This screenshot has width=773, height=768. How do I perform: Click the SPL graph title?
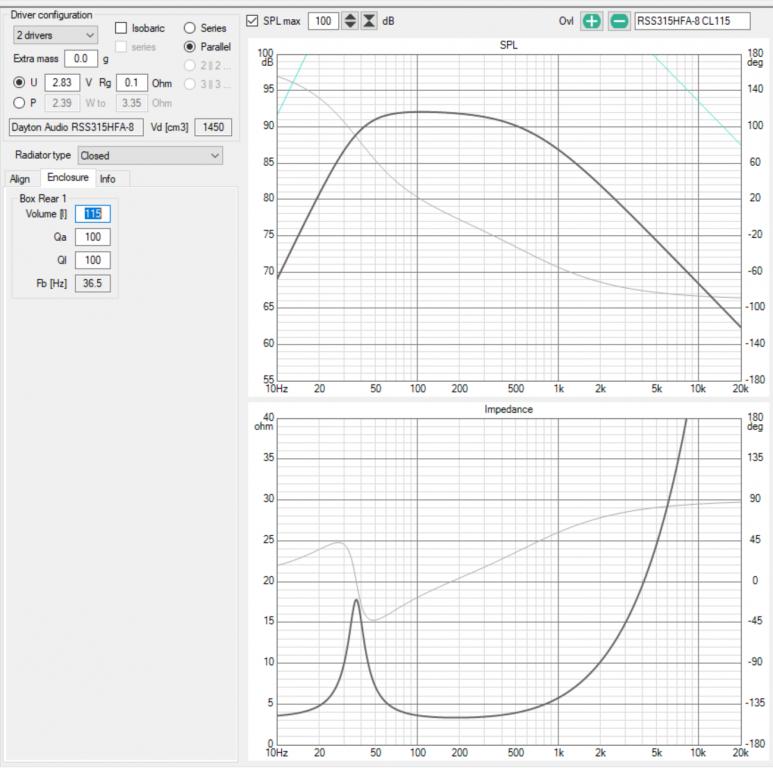(x=508, y=45)
